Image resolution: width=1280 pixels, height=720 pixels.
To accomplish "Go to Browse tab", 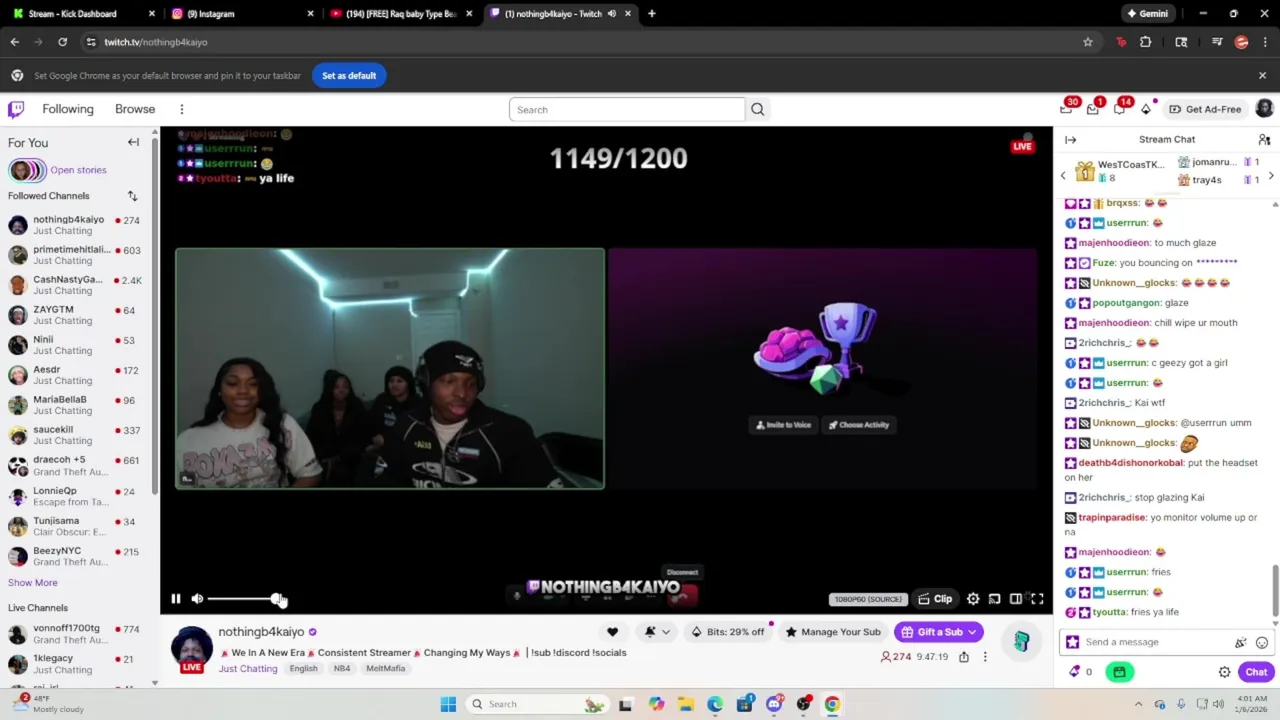I will (x=135, y=109).
